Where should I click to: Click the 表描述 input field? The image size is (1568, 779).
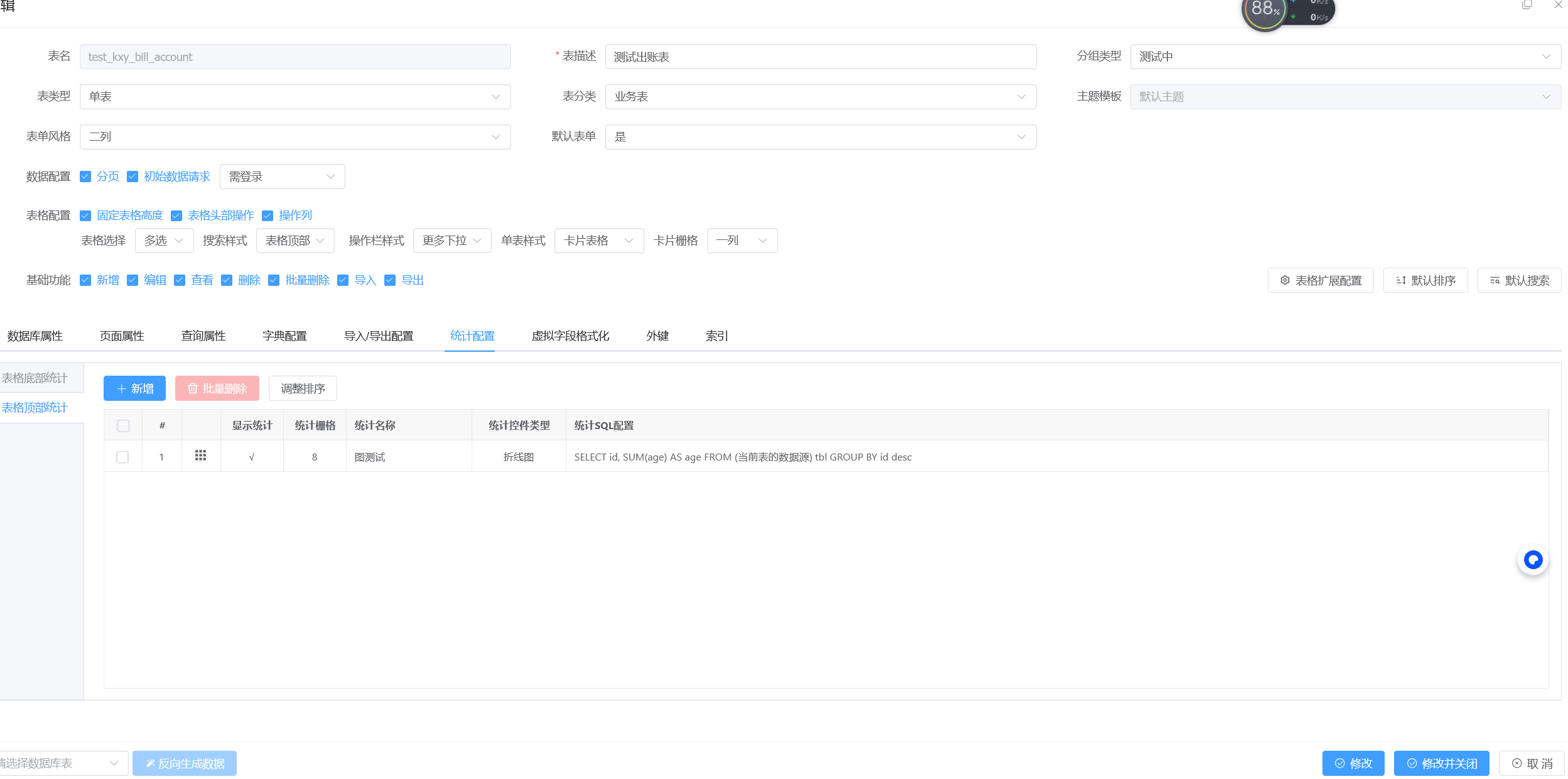820,57
